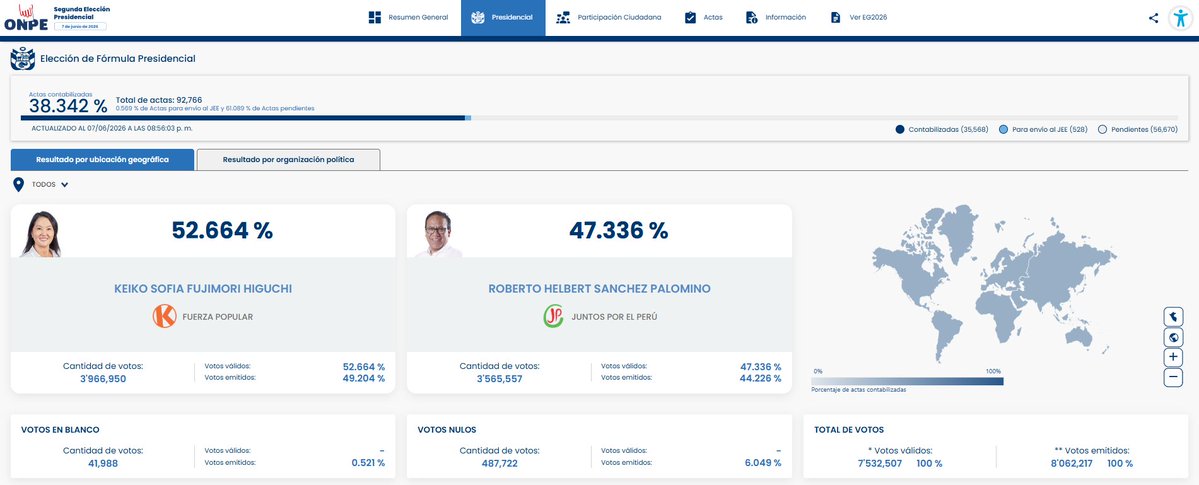This screenshot has height=485, width=1199.
Task: Click 44.226 % votos emitidos value
Action: pos(761,378)
